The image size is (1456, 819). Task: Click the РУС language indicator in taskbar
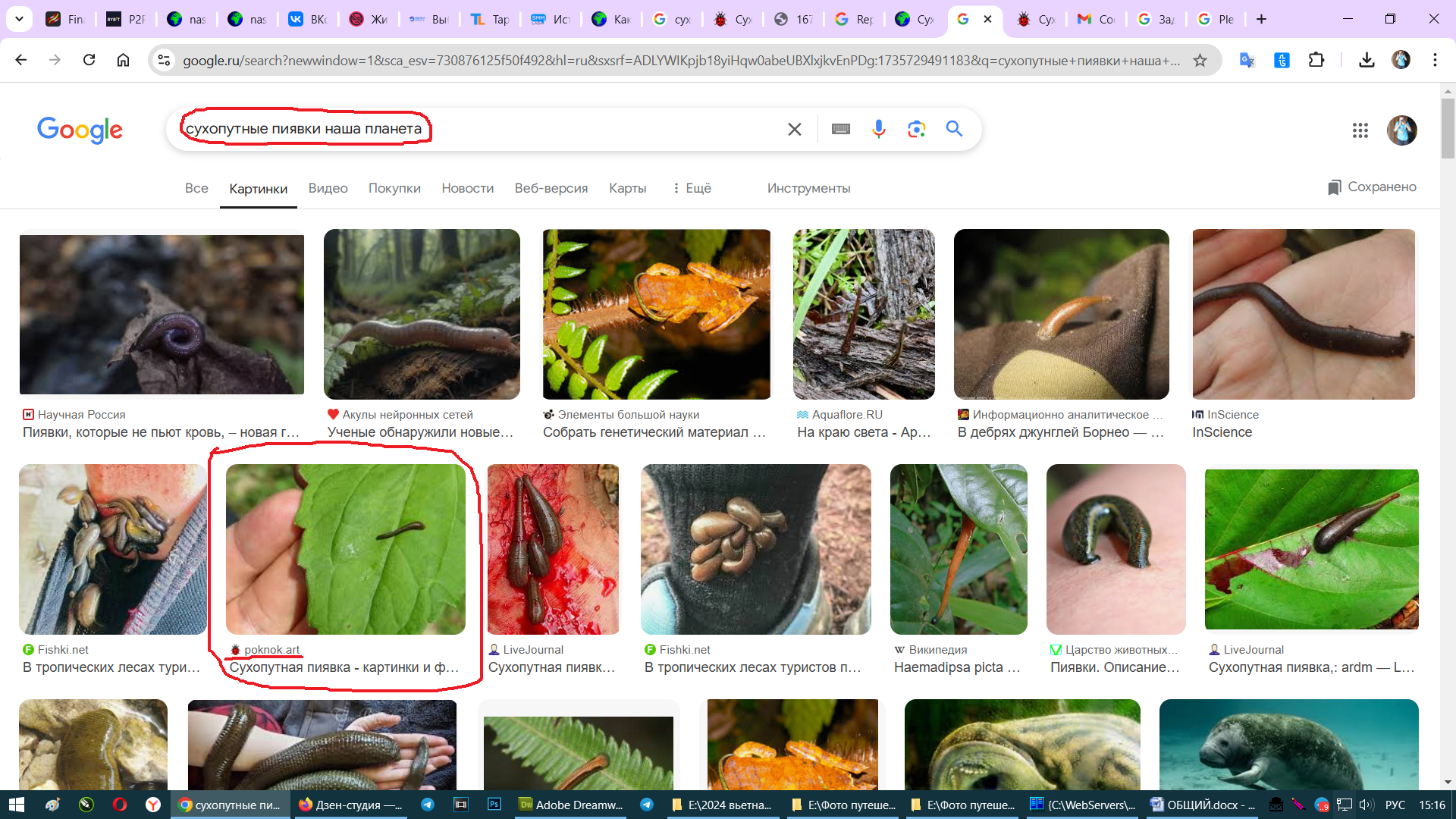point(1395,805)
